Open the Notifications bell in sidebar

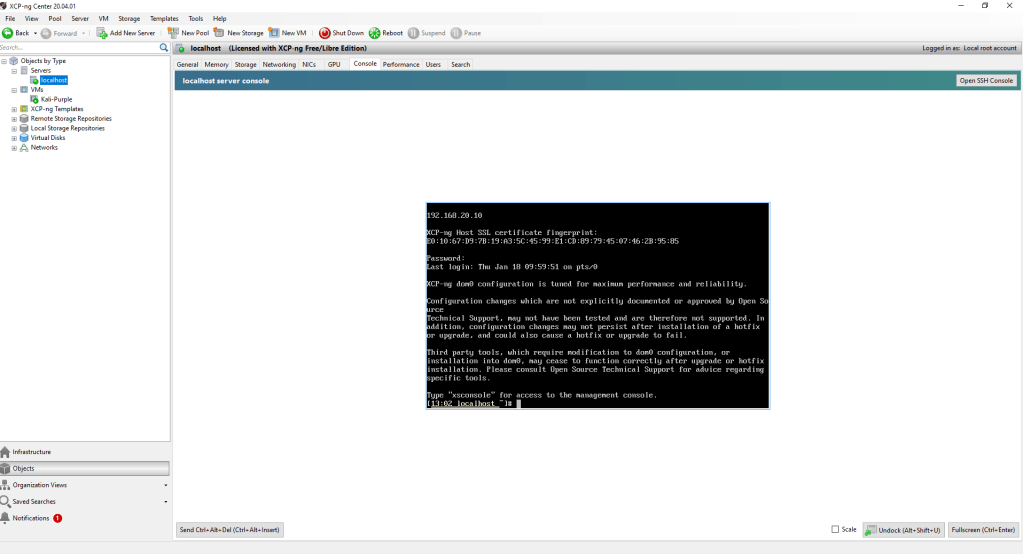coord(7,518)
